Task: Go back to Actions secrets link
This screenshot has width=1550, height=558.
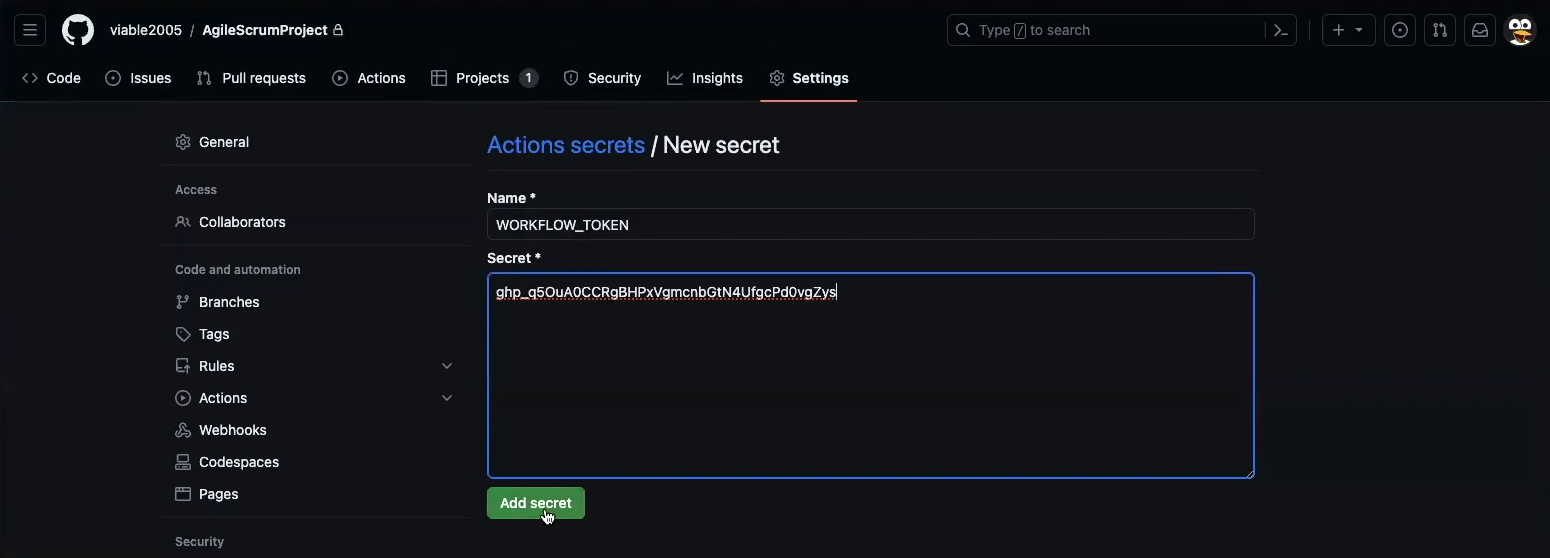Action: point(566,145)
